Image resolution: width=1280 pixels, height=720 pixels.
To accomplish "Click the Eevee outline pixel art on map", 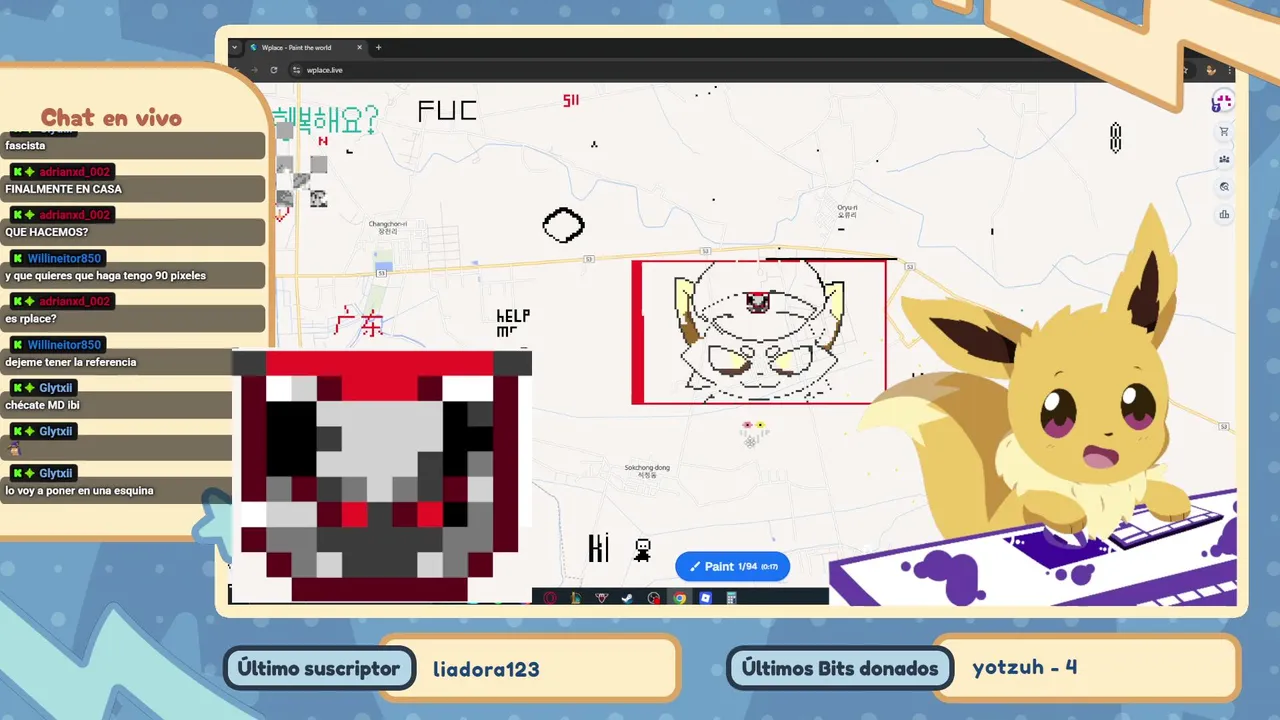I will pos(759,332).
